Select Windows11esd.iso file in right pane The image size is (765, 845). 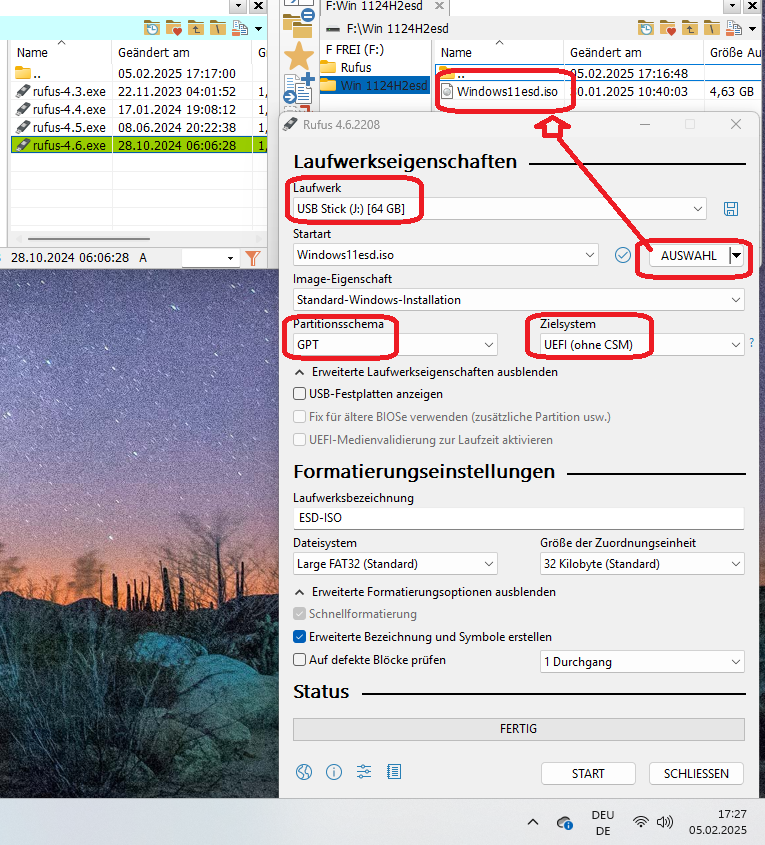coord(507,92)
